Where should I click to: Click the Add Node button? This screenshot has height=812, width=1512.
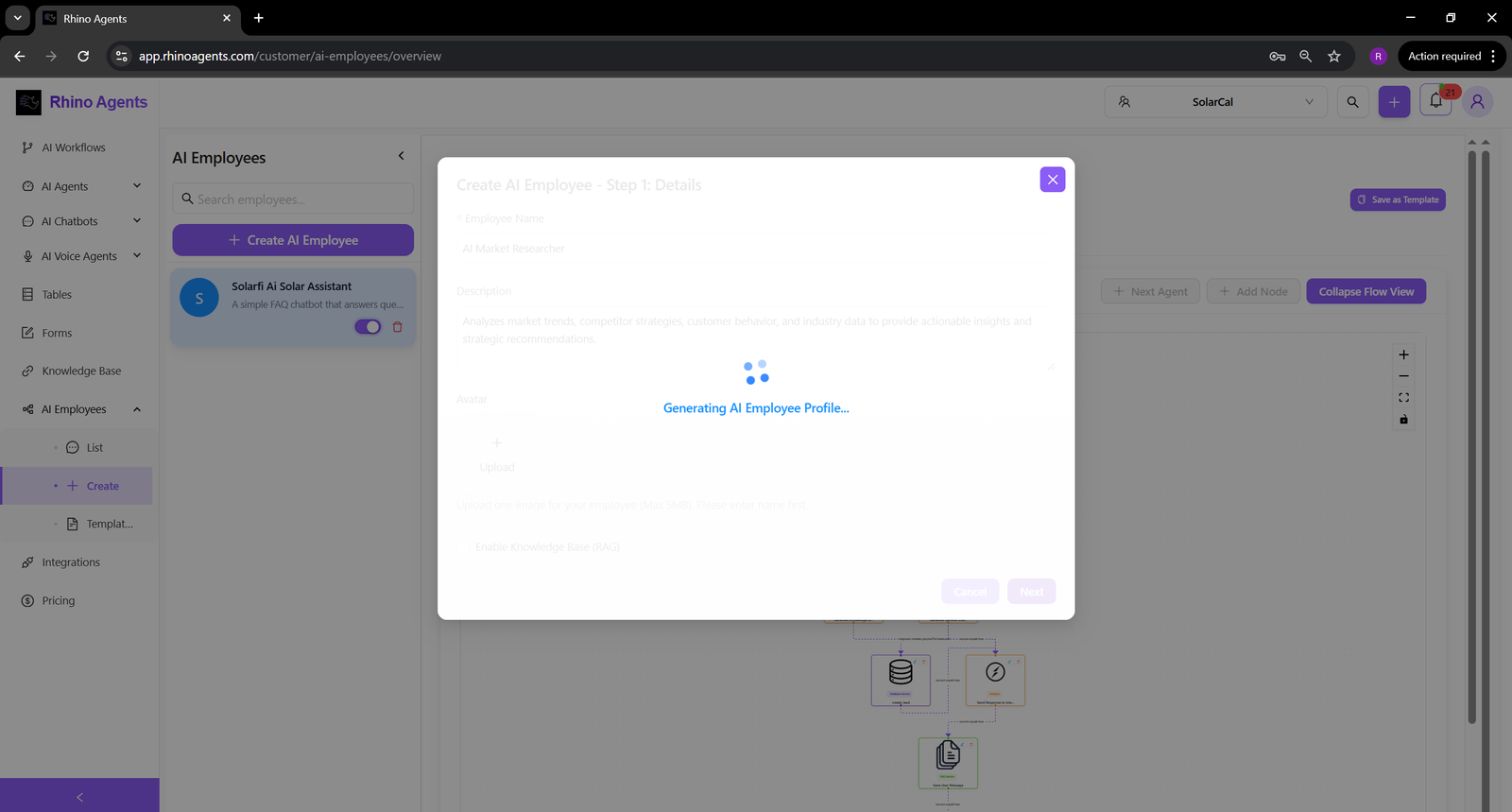pyautogui.click(x=1253, y=291)
